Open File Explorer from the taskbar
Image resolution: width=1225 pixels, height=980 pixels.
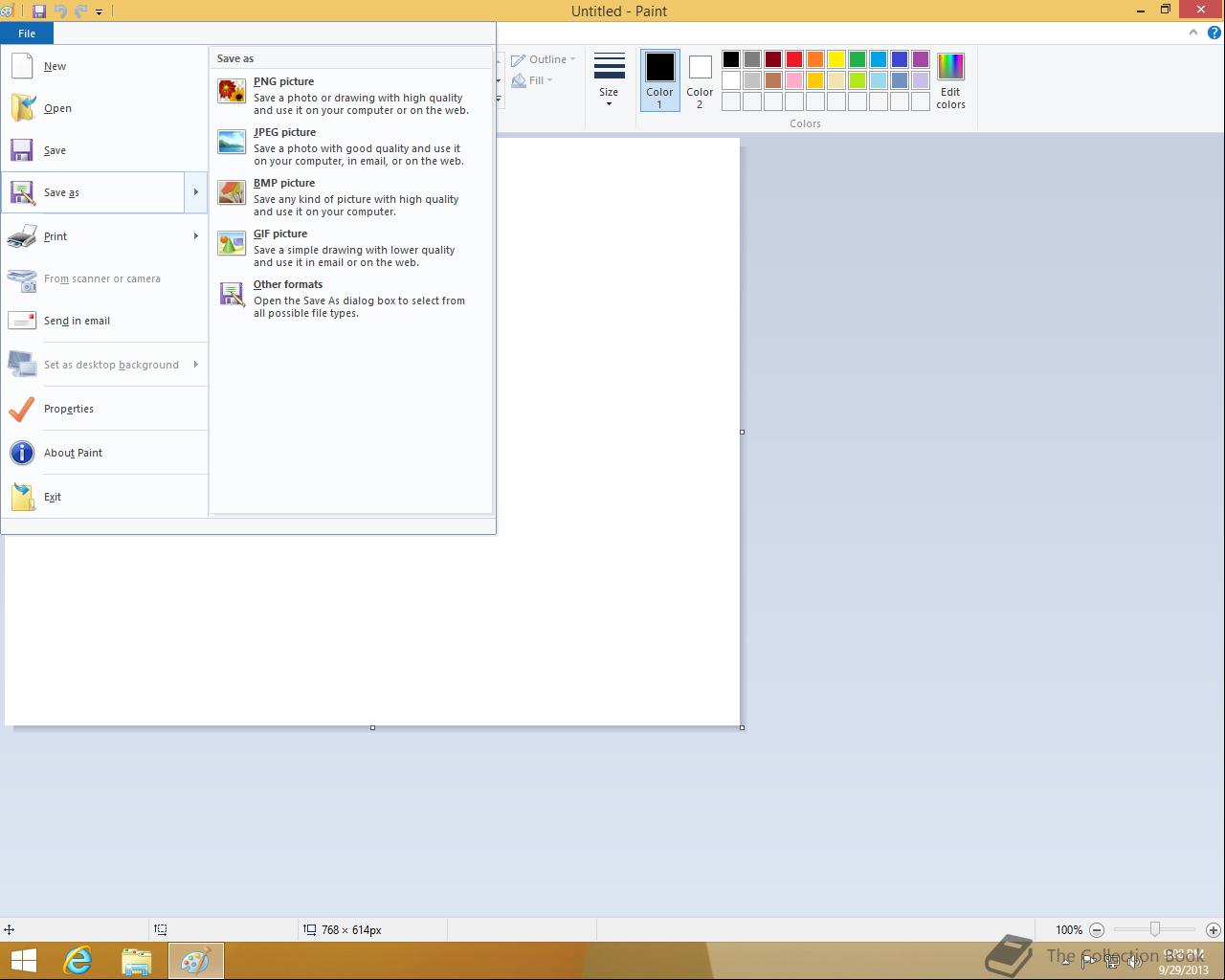coord(137,961)
